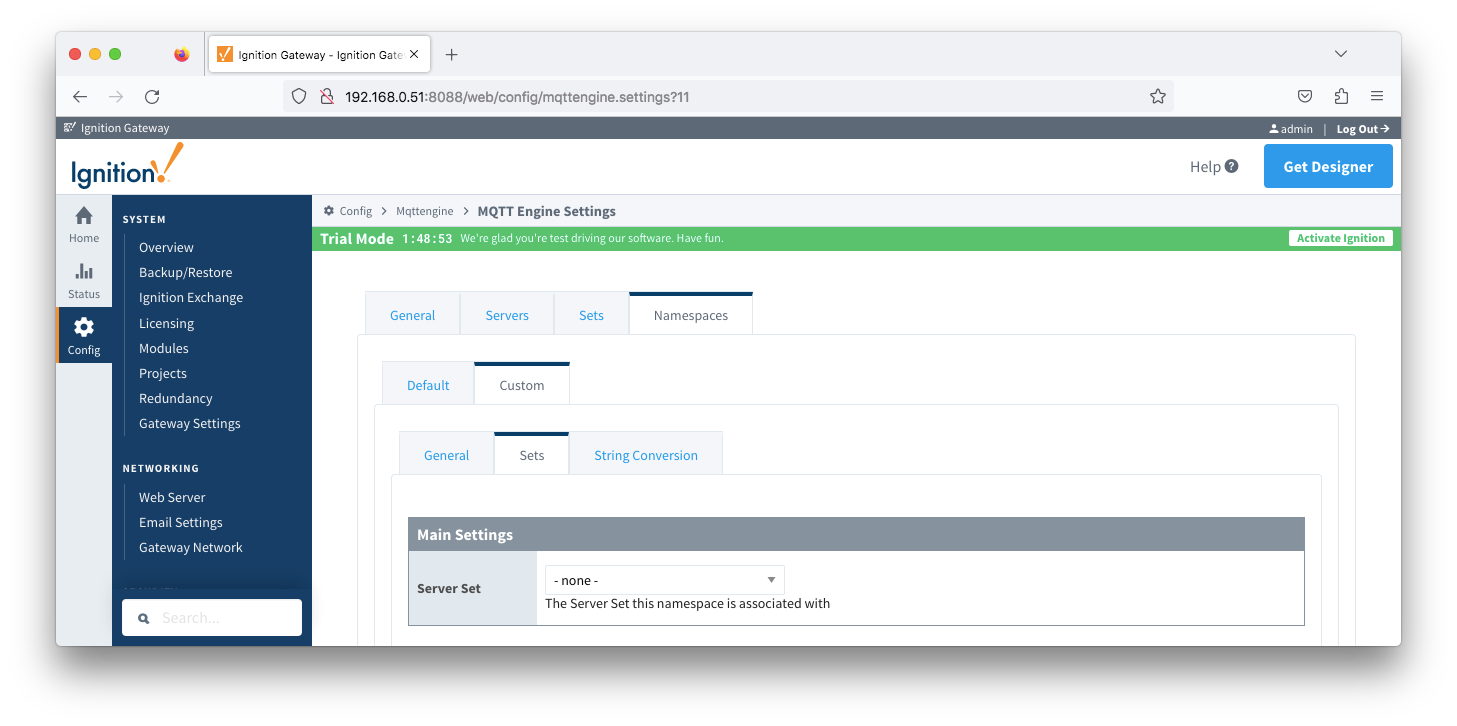Viewport: 1457px width, 726px height.
Task: Select the inner Sets tab under Custom
Action: pos(532,455)
